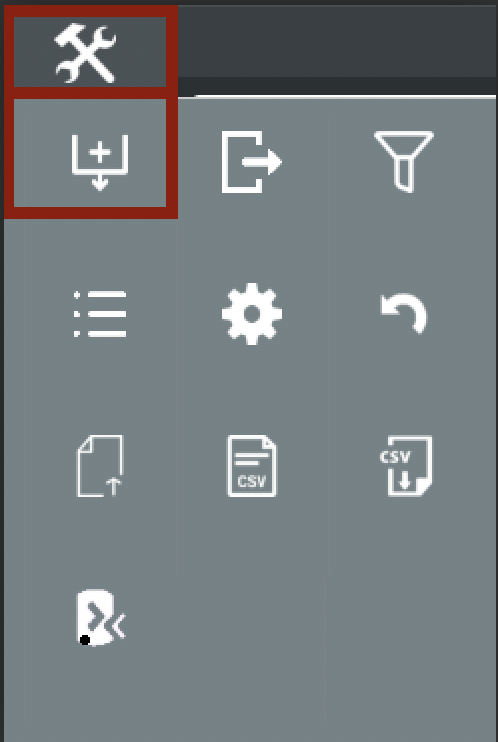
Task: Open the hammer and wrench tools tab
Action: [90, 52]
